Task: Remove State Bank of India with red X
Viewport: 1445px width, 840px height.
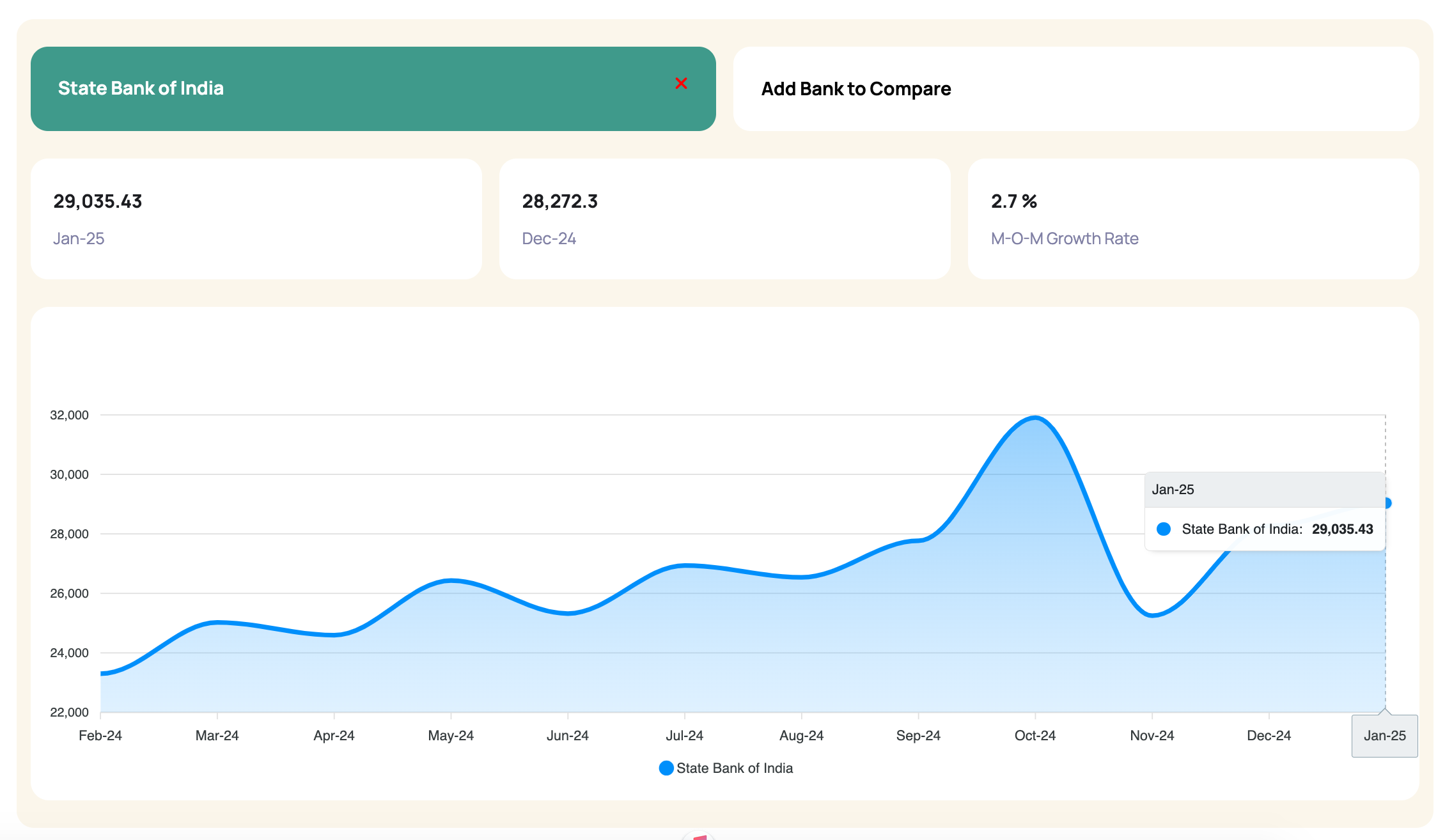Action: point(681,84)
